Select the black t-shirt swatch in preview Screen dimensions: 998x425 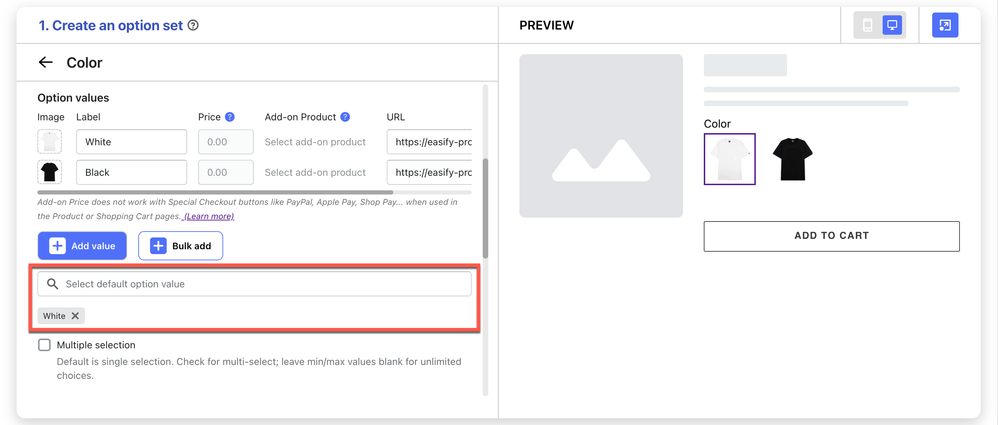coord(792,159)
